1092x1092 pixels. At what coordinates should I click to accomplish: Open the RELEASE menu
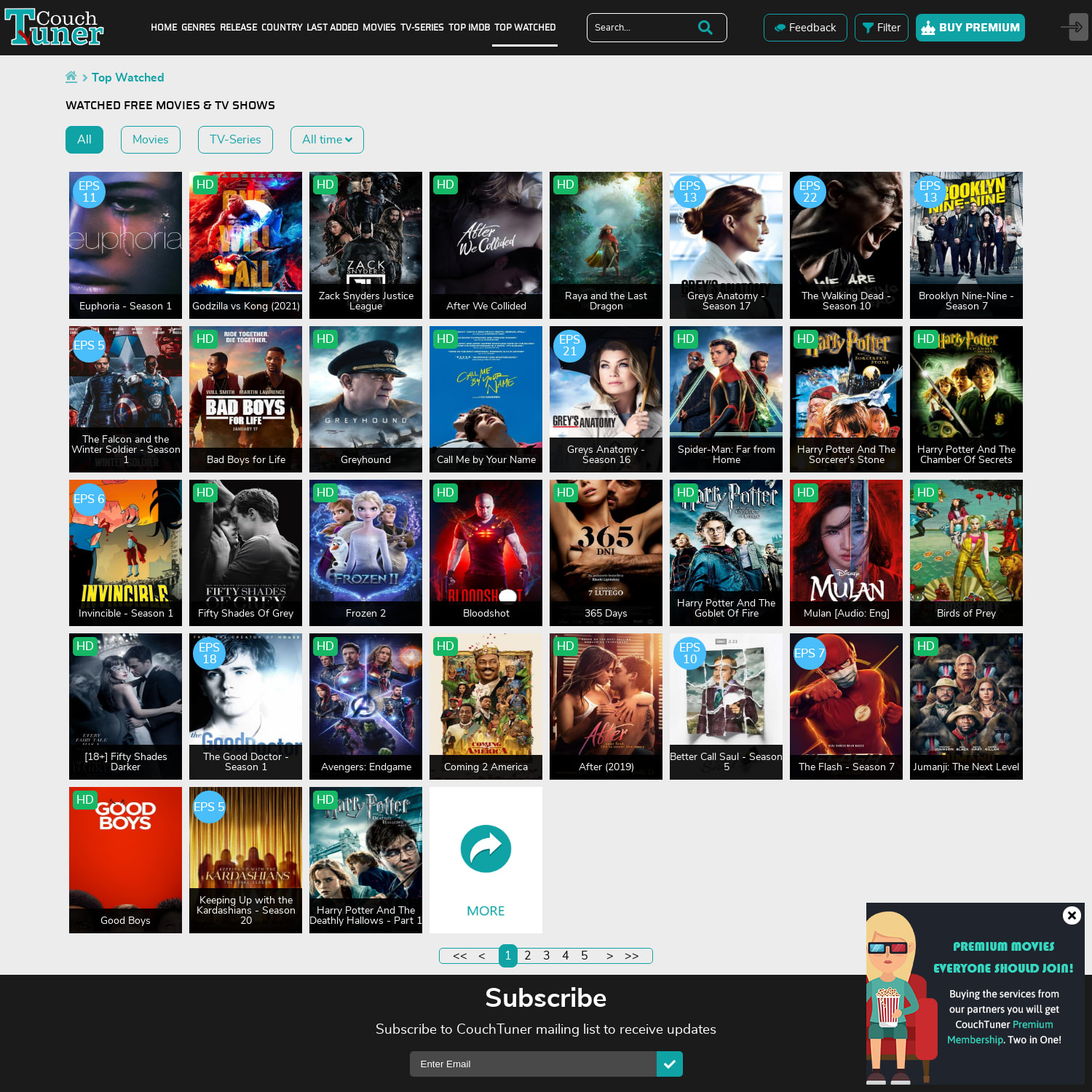click(x=239, y=28)
